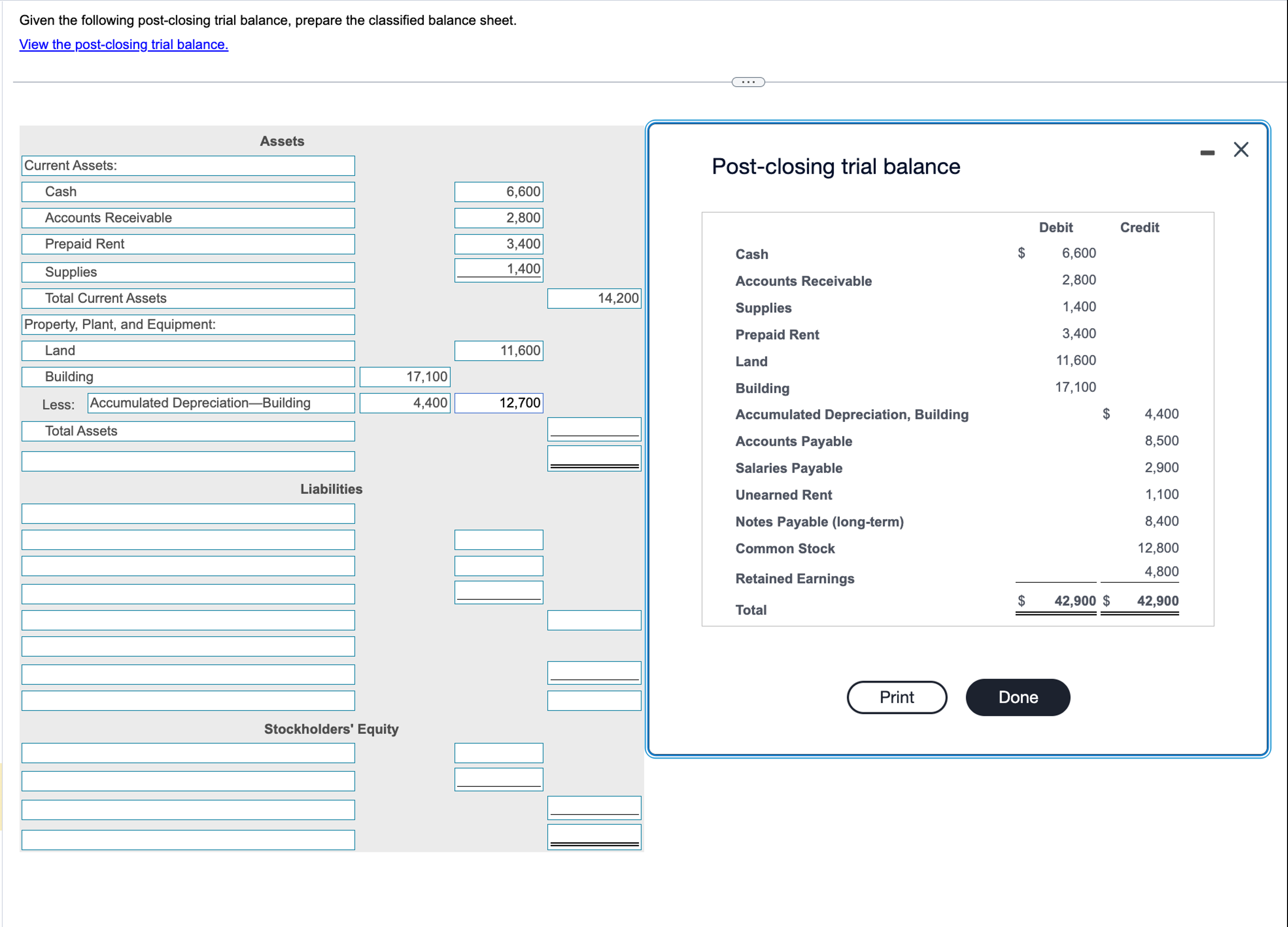Click the Accounts Payable credit value 8,500
This screenshot has height=927, width=1288.
point(1161,441)
